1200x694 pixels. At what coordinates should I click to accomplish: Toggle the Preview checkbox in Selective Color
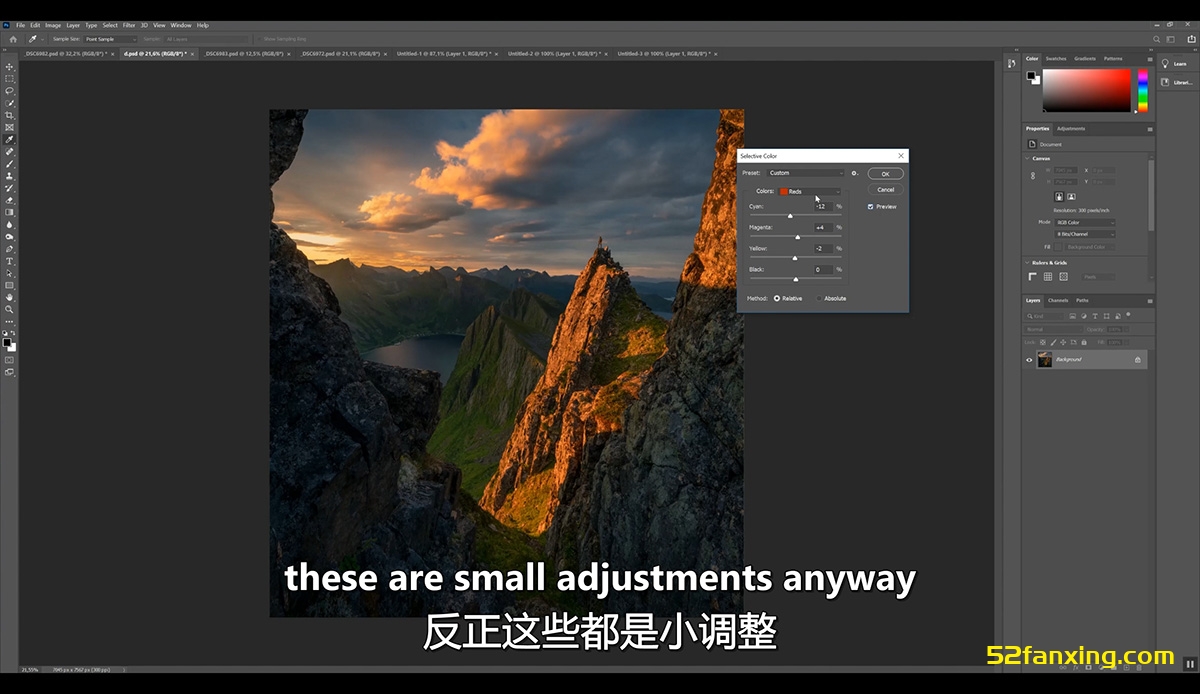[x=871, y=207]
